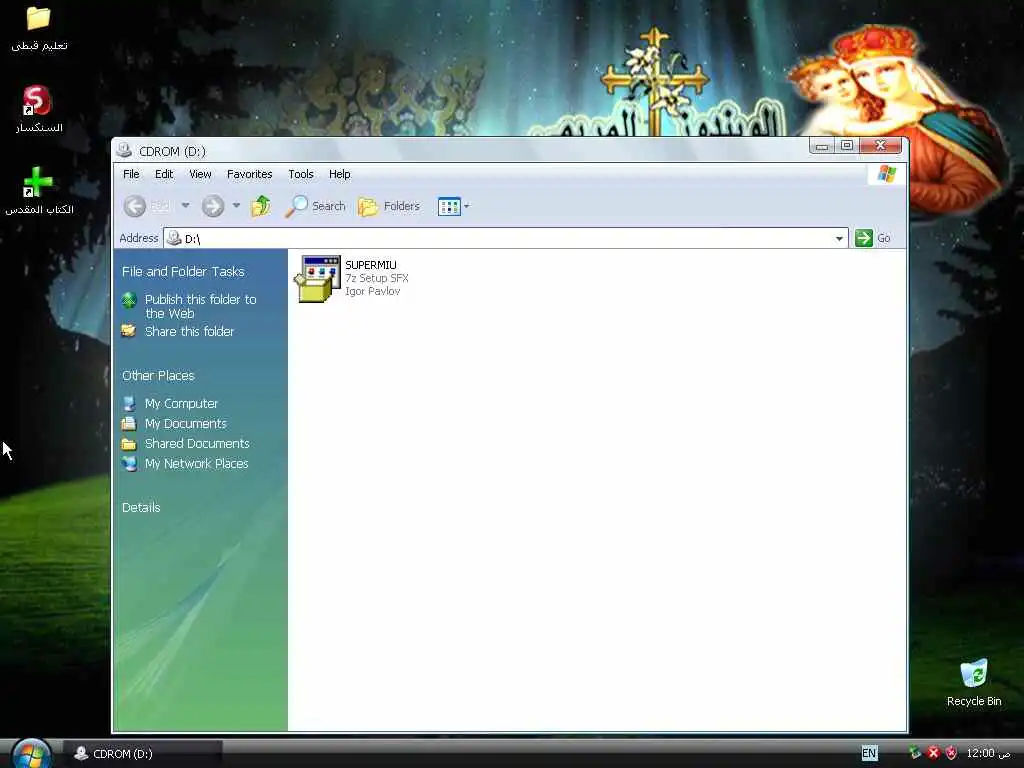
Task: Open the Edit menu
Action: coord(164,174)
